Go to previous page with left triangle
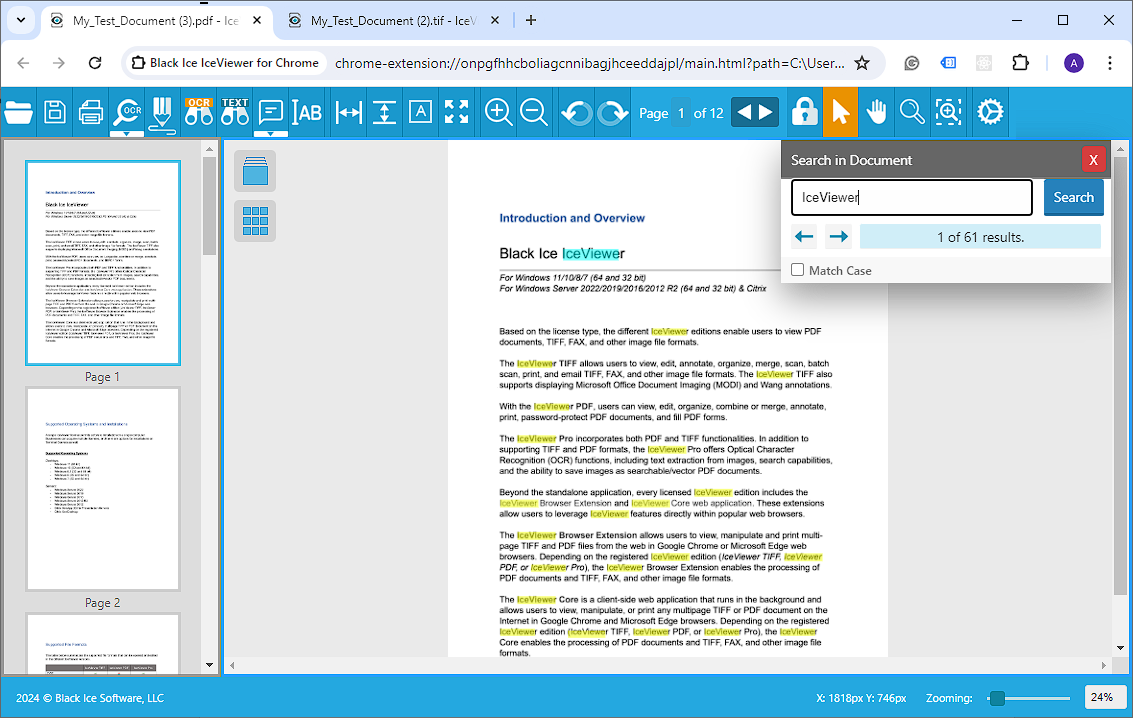This screenshot has width=1133, height=718. [743, 112]
